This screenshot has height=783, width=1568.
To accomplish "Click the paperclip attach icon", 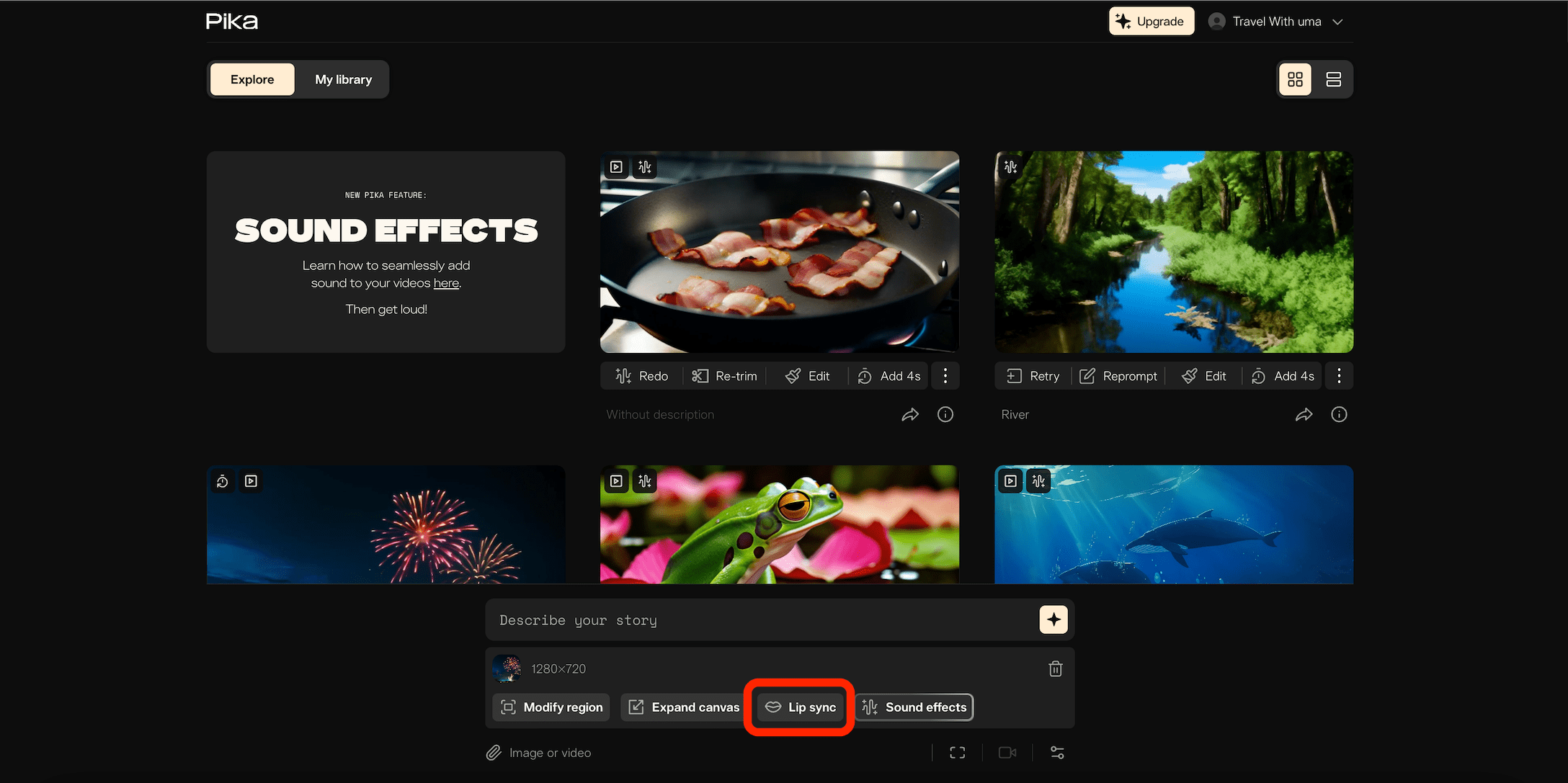I will [494, 753].
